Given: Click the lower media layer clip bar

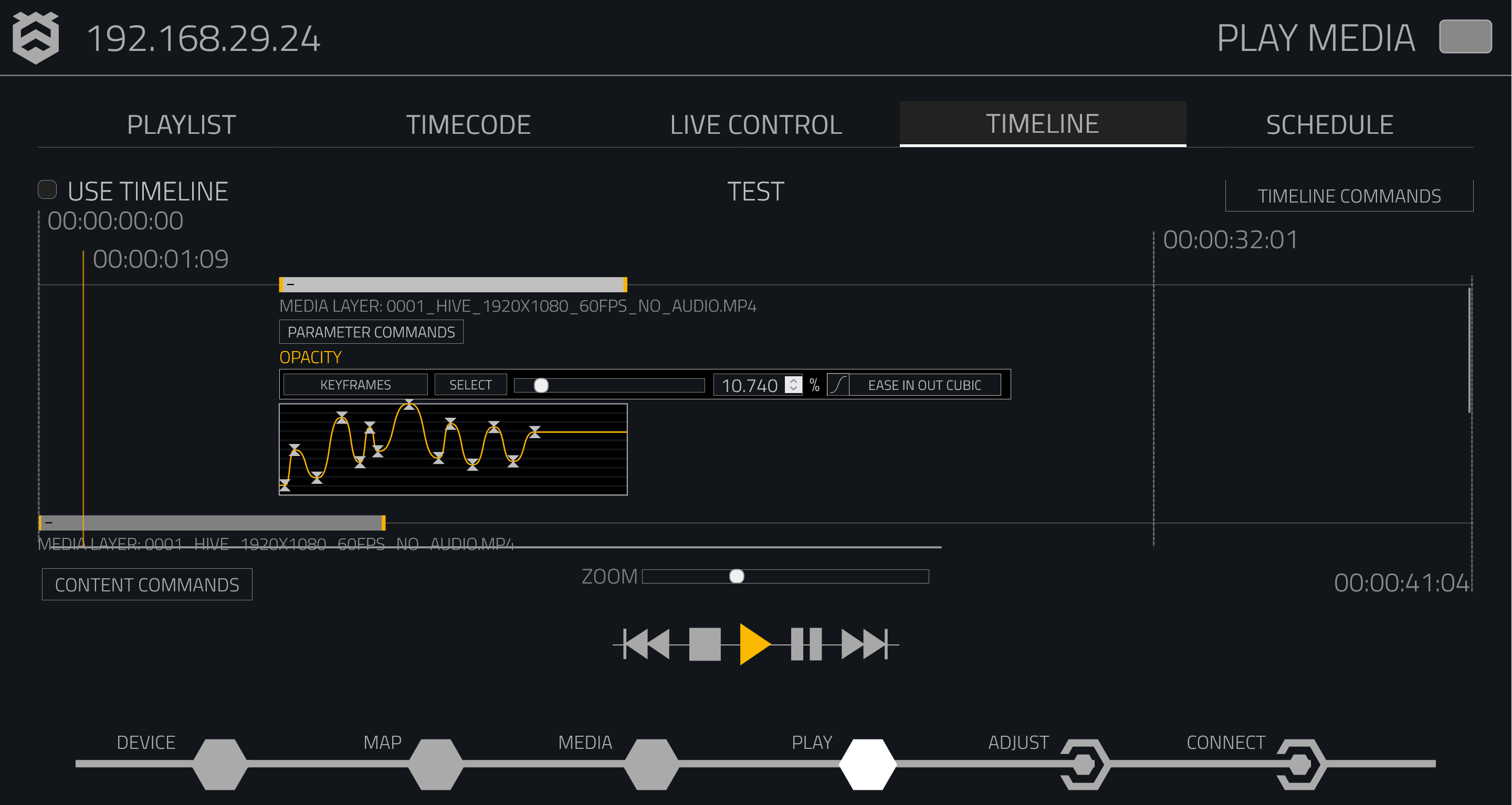Looking at the screenshot, I should coord(212,522).
